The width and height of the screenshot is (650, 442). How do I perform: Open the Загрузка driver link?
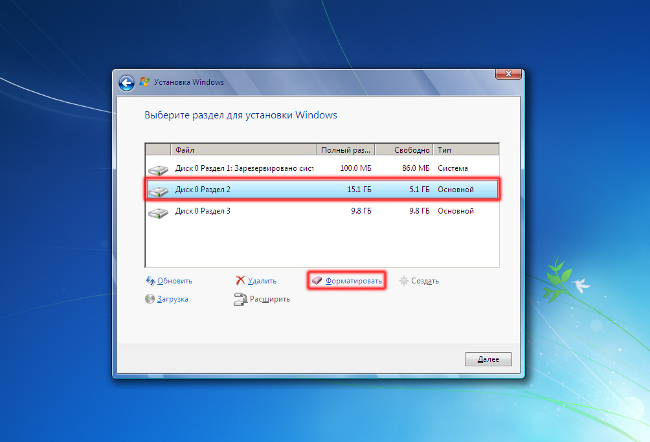[x=172, y=299]
